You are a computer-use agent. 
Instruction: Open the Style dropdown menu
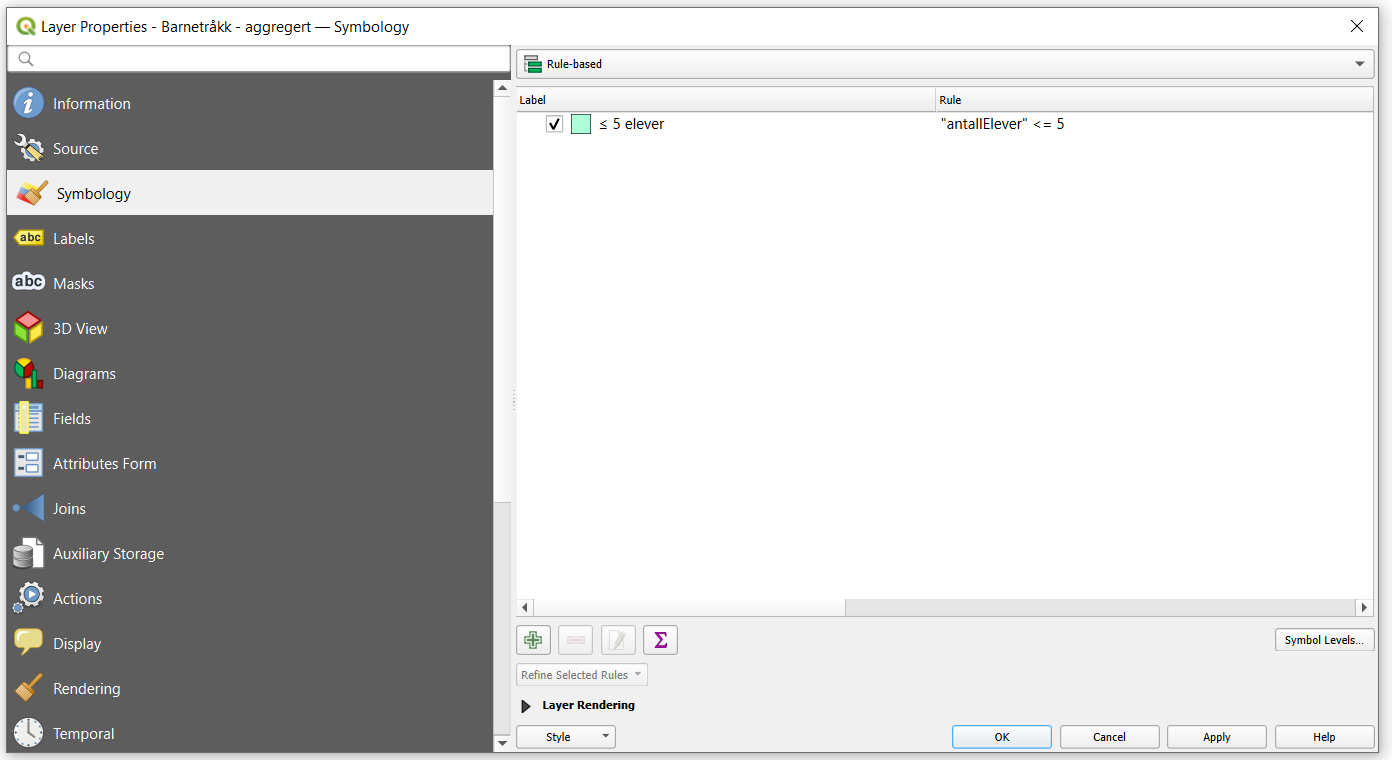[566, 737]
